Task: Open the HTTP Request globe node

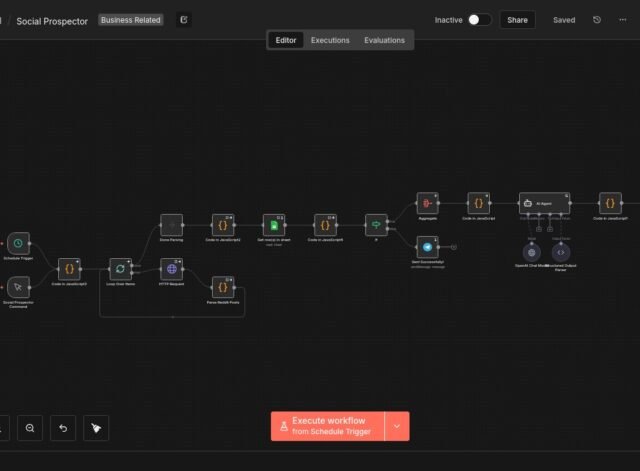Action: [x=172, y=269]
